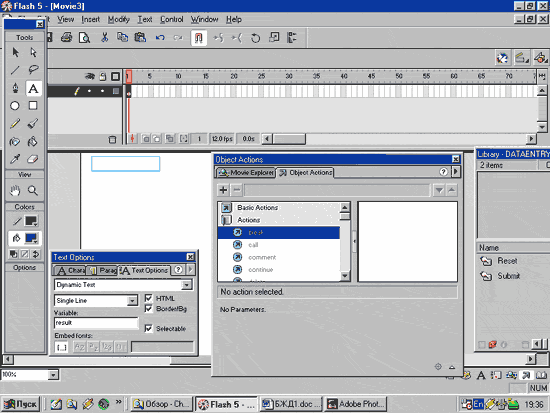550x413 pixels.
Task: Open the View menu
Action: (66, 19)
